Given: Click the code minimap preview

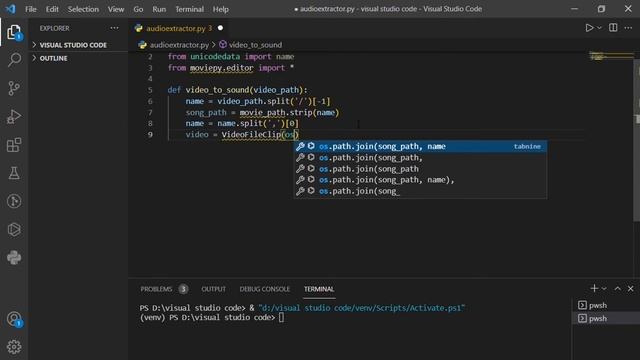Looking at the screenshot, I should pos(611,56).
